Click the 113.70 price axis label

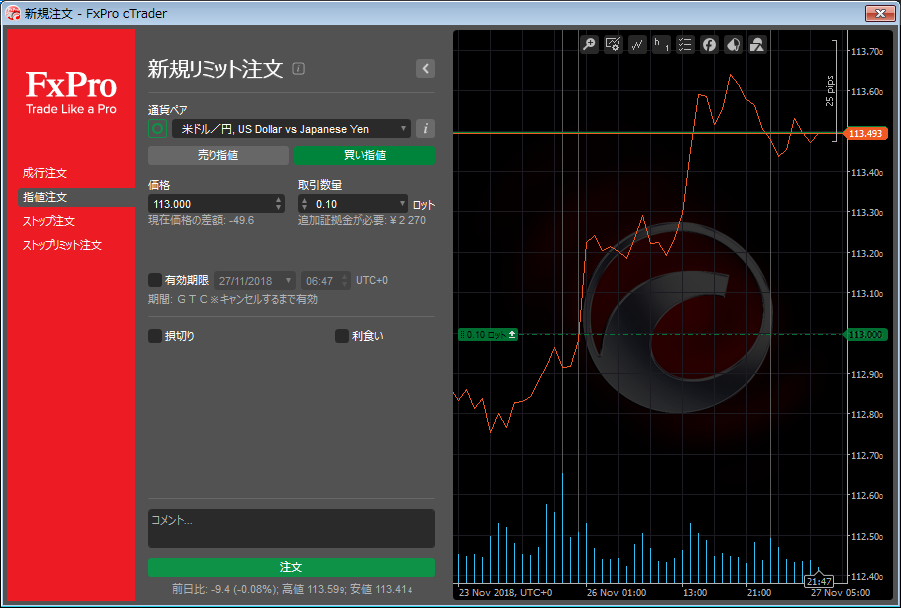click(x=867, y=52)
